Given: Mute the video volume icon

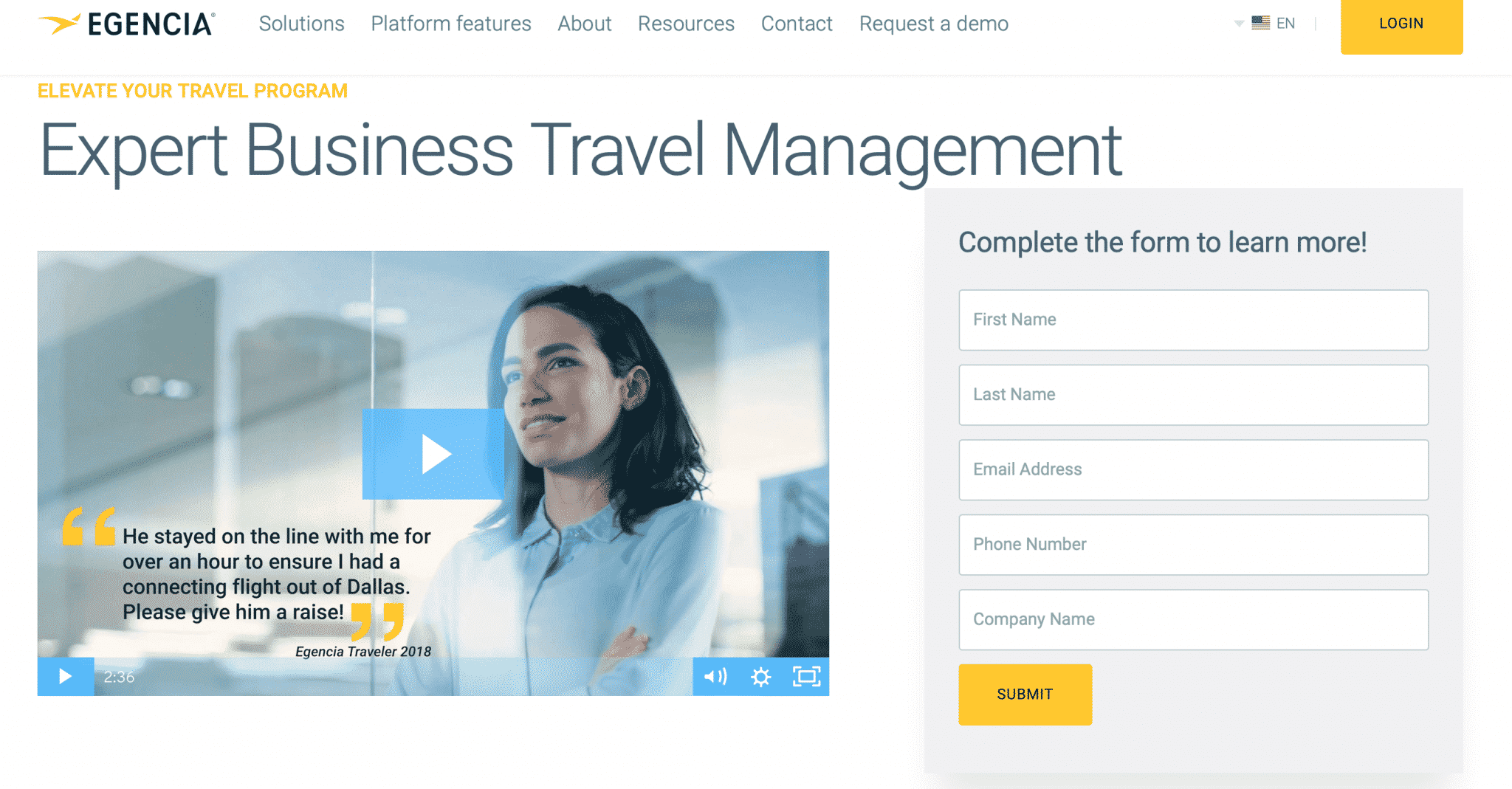Looking at the screenshot, I should (715, 676).
